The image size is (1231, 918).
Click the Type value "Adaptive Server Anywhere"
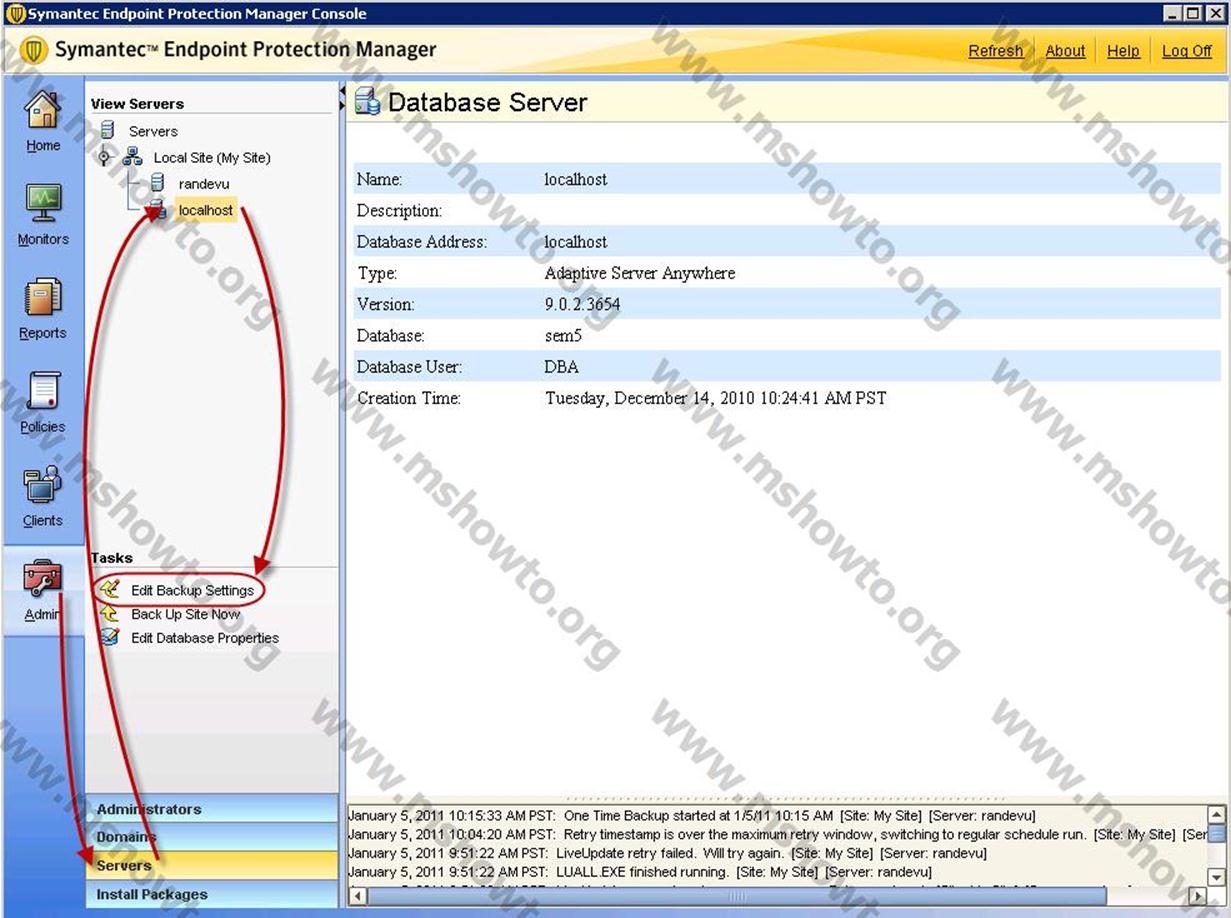[x=640, y=273]
